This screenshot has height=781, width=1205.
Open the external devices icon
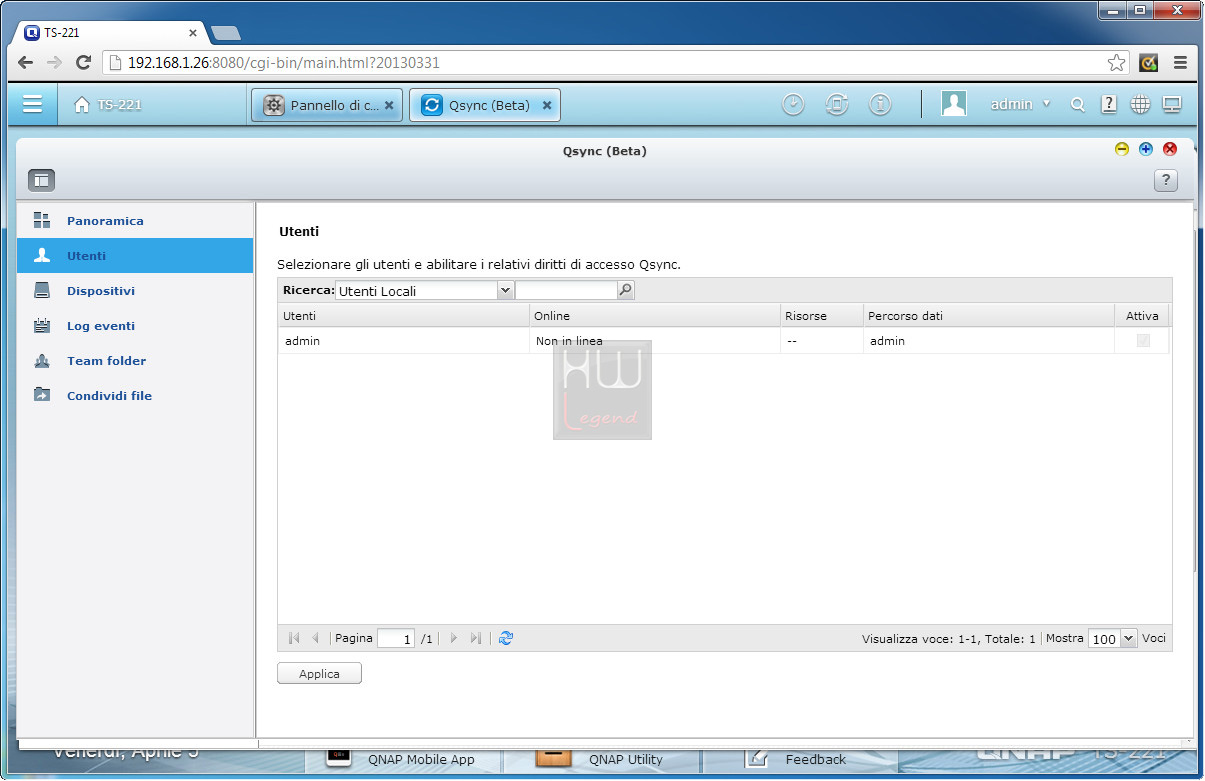coord(837,104)
